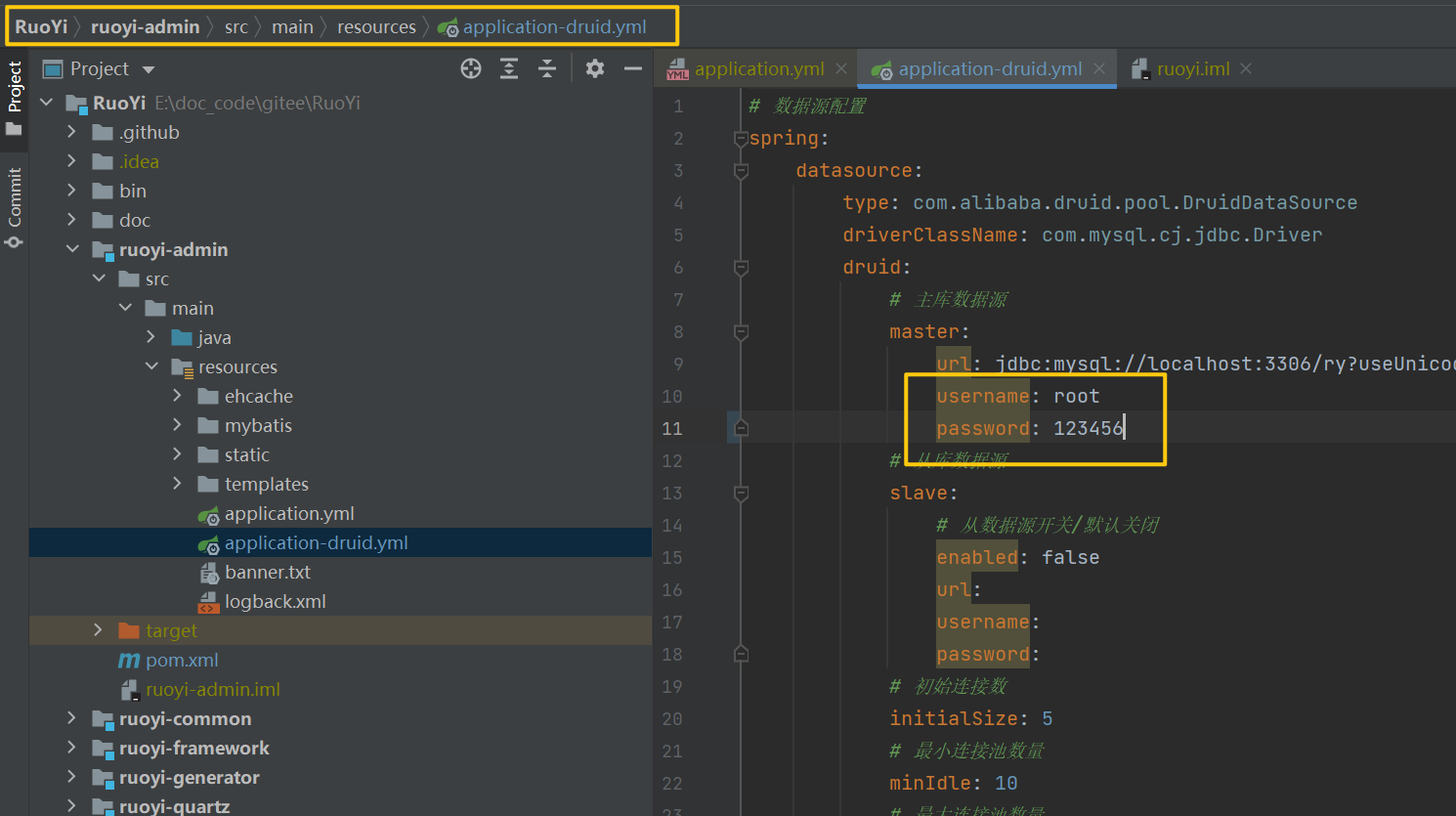Expand the java source folder
Image resolution: width=1456 pixels, height=816 pixels.
pyautogui.click(x=150, y=336)
